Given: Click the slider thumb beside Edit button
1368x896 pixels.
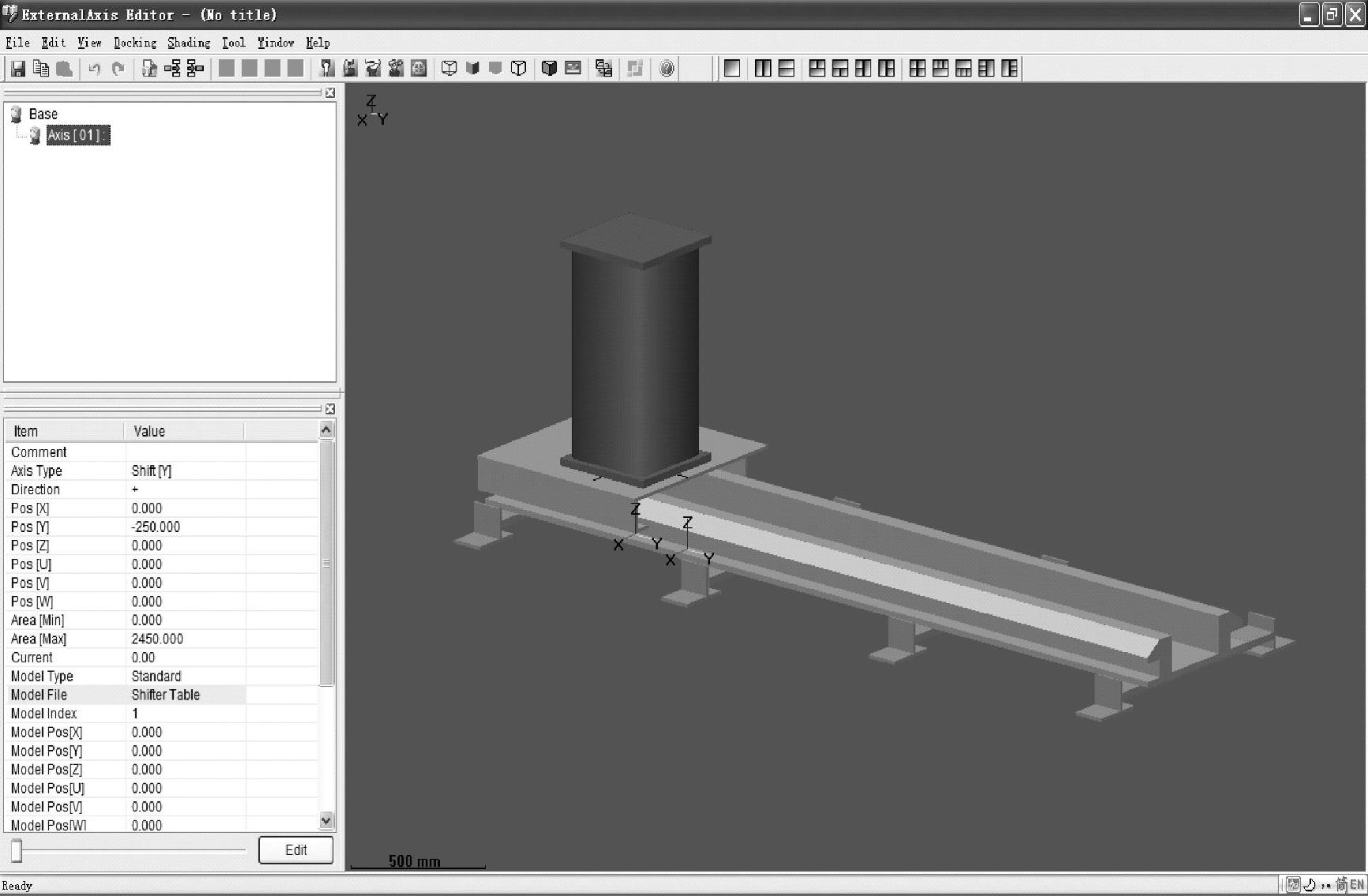Looking at the screenshot, I should click(x=17, y=850).
